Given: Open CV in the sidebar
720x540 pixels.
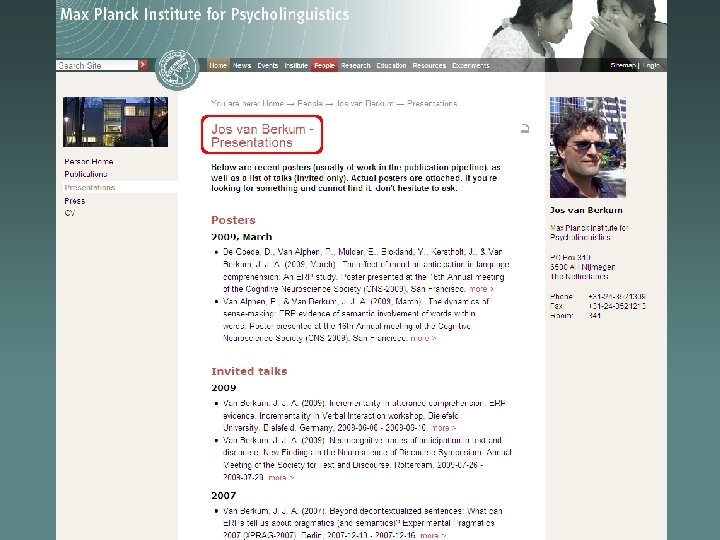Looking at the screenshot, I should 69,213.
